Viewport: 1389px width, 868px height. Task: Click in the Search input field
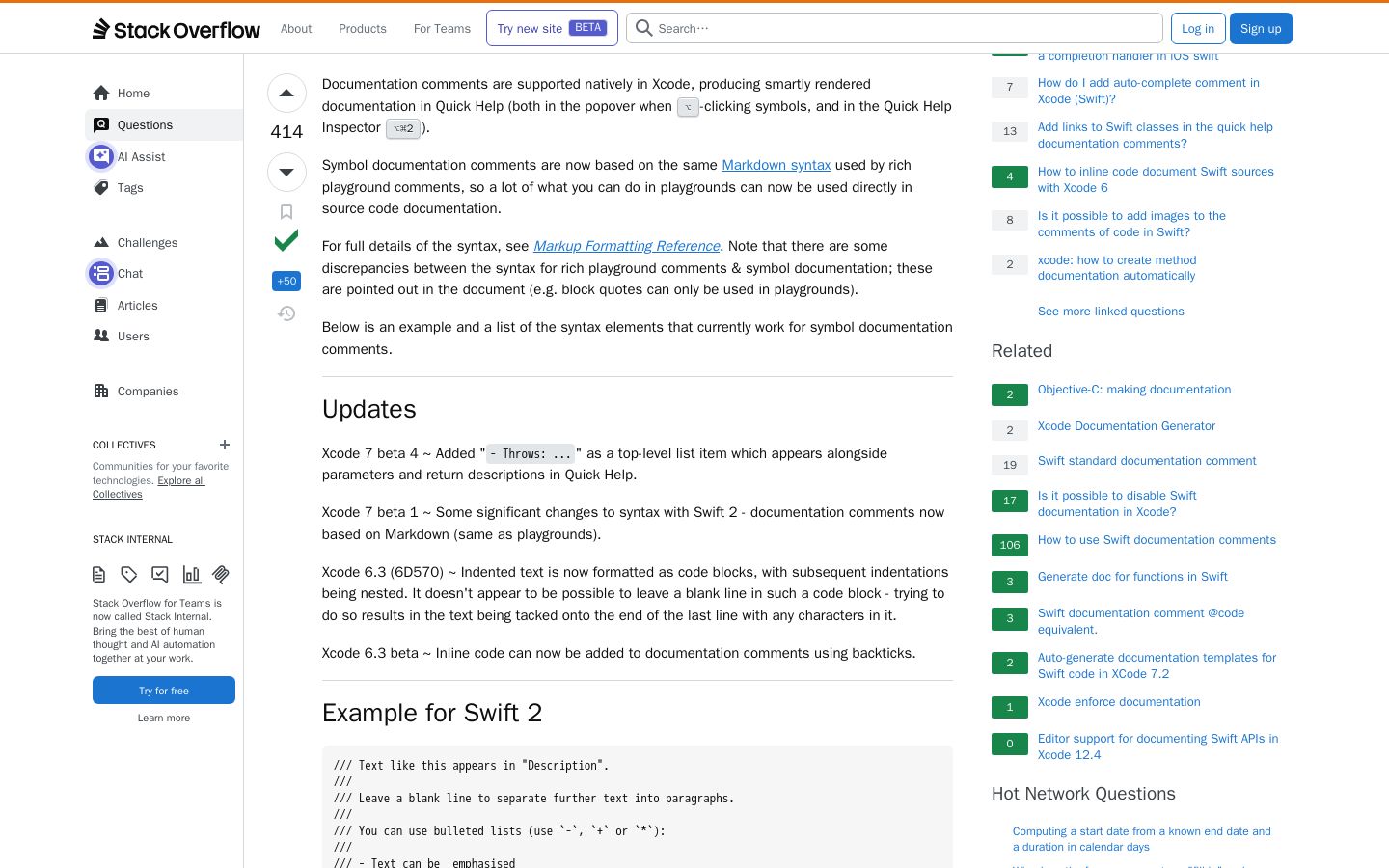[x=895, y=29]
